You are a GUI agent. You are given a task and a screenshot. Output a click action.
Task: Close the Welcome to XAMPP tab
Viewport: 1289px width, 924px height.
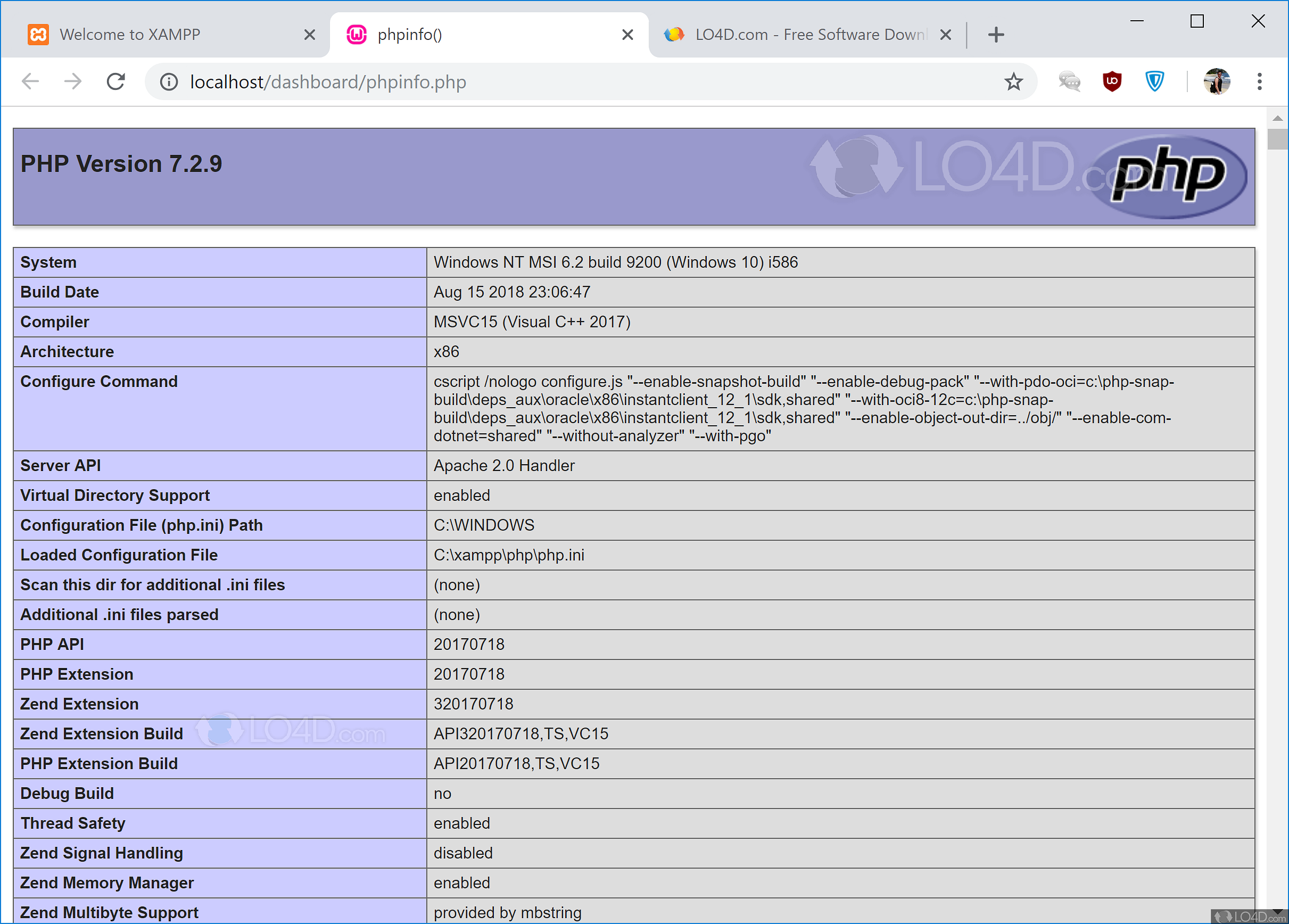click(309, 34)
